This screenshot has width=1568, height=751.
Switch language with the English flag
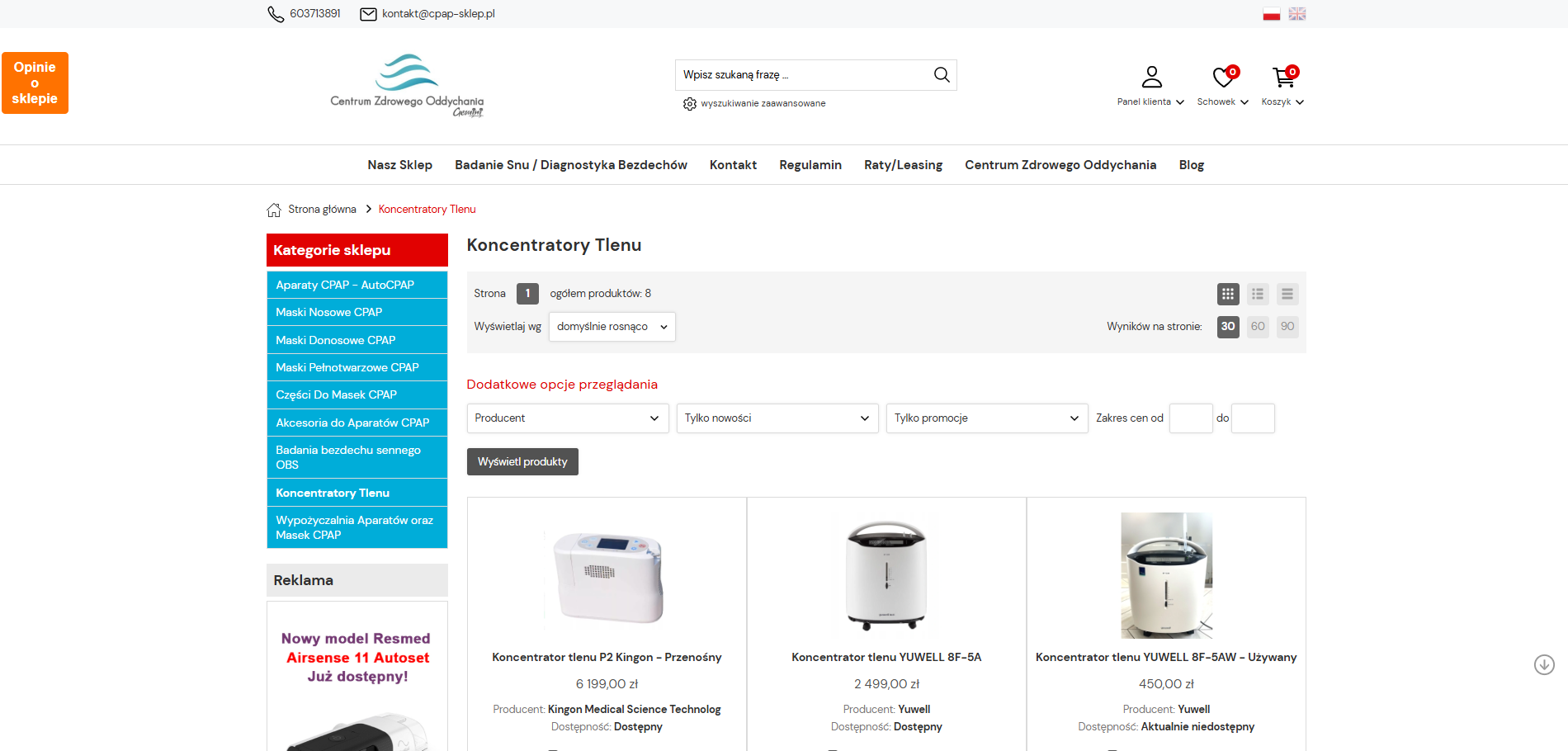point(1297,14)
